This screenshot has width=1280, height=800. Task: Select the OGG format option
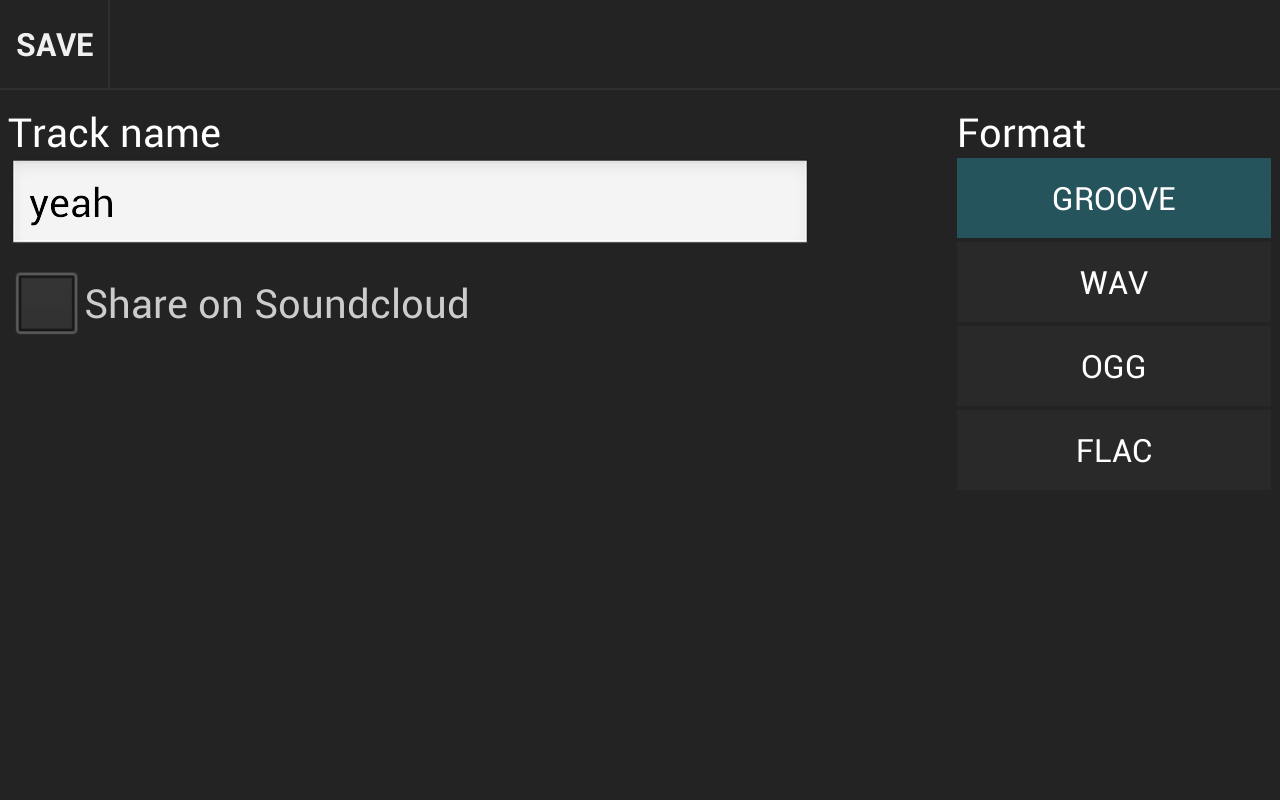pos(1113,366)
